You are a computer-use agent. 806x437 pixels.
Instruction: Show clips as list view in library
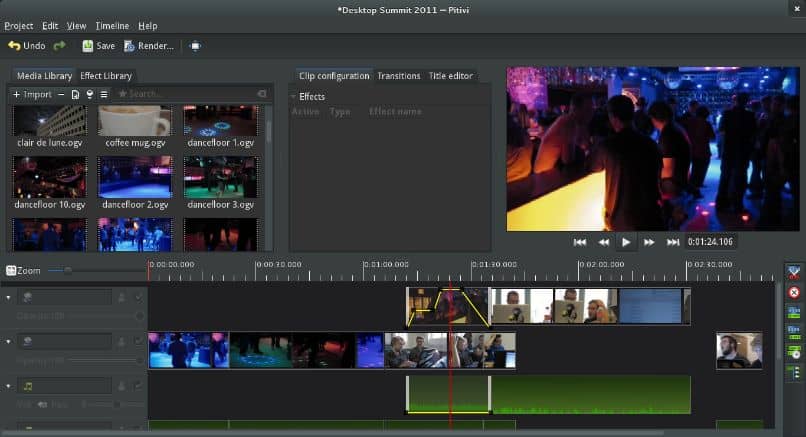point(104,94)
